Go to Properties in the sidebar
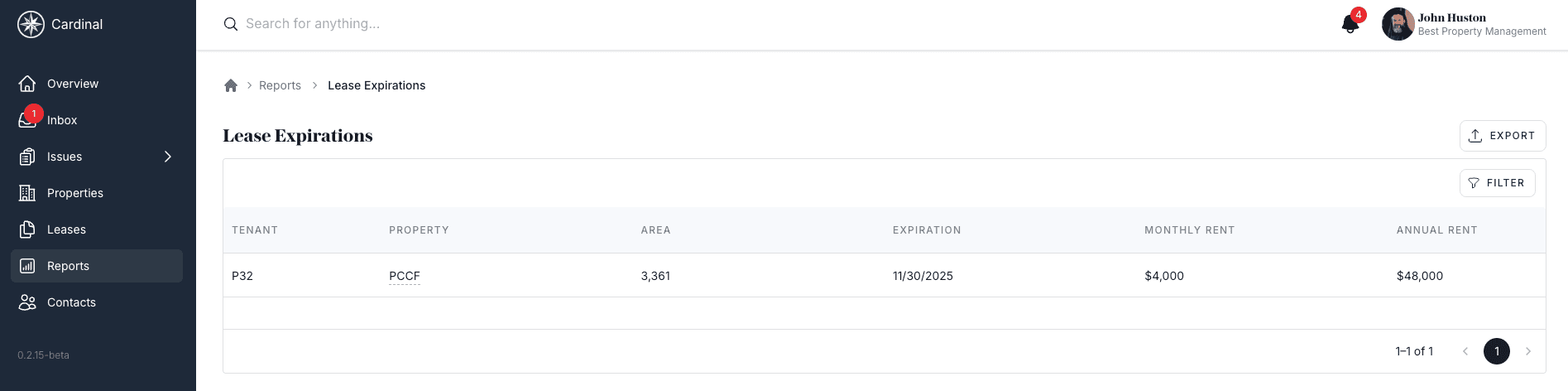Screen dimensions: 1568x391 [x=74, y=193]
